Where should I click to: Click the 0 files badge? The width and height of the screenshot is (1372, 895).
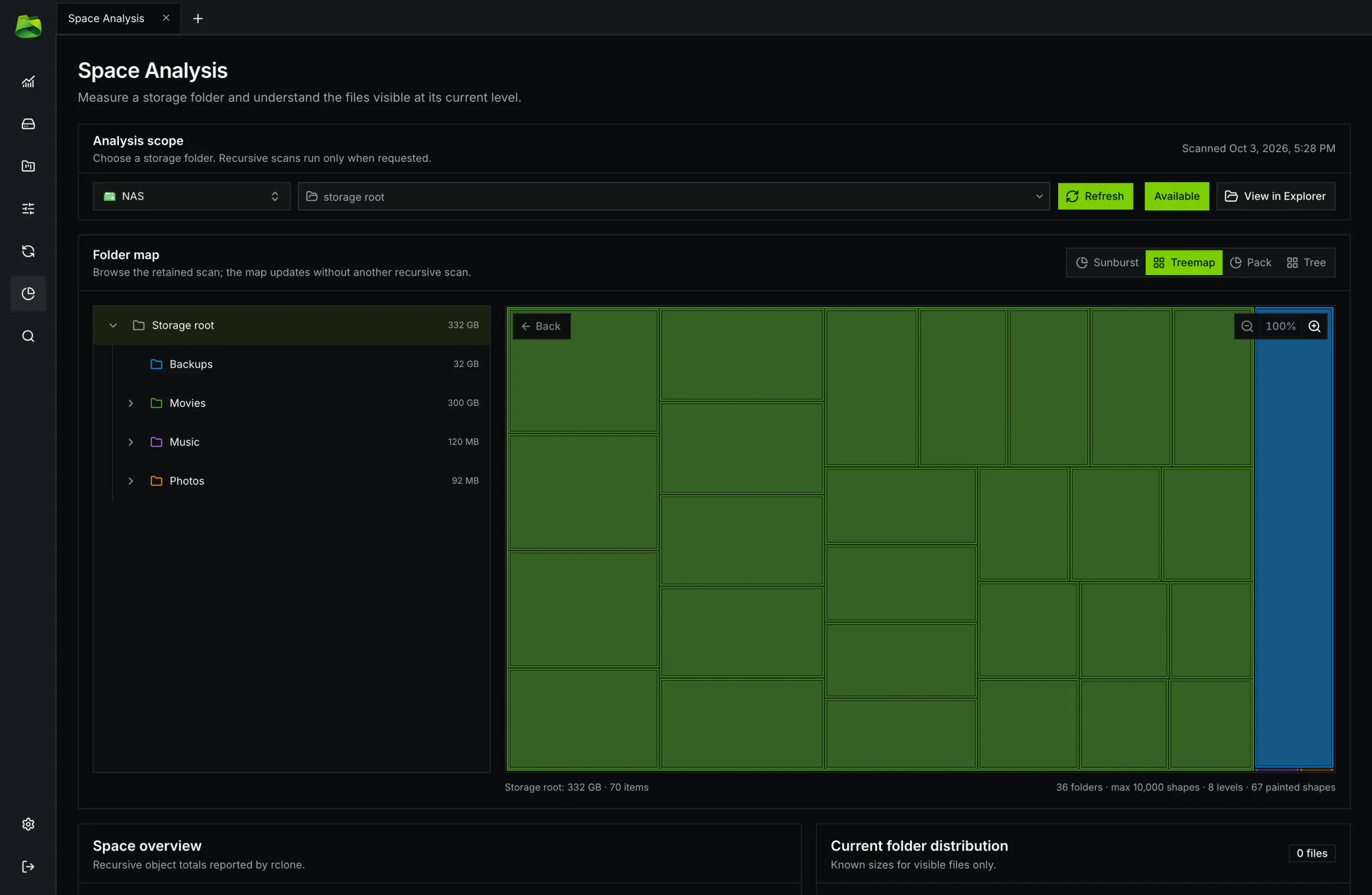coord(1311,853)
